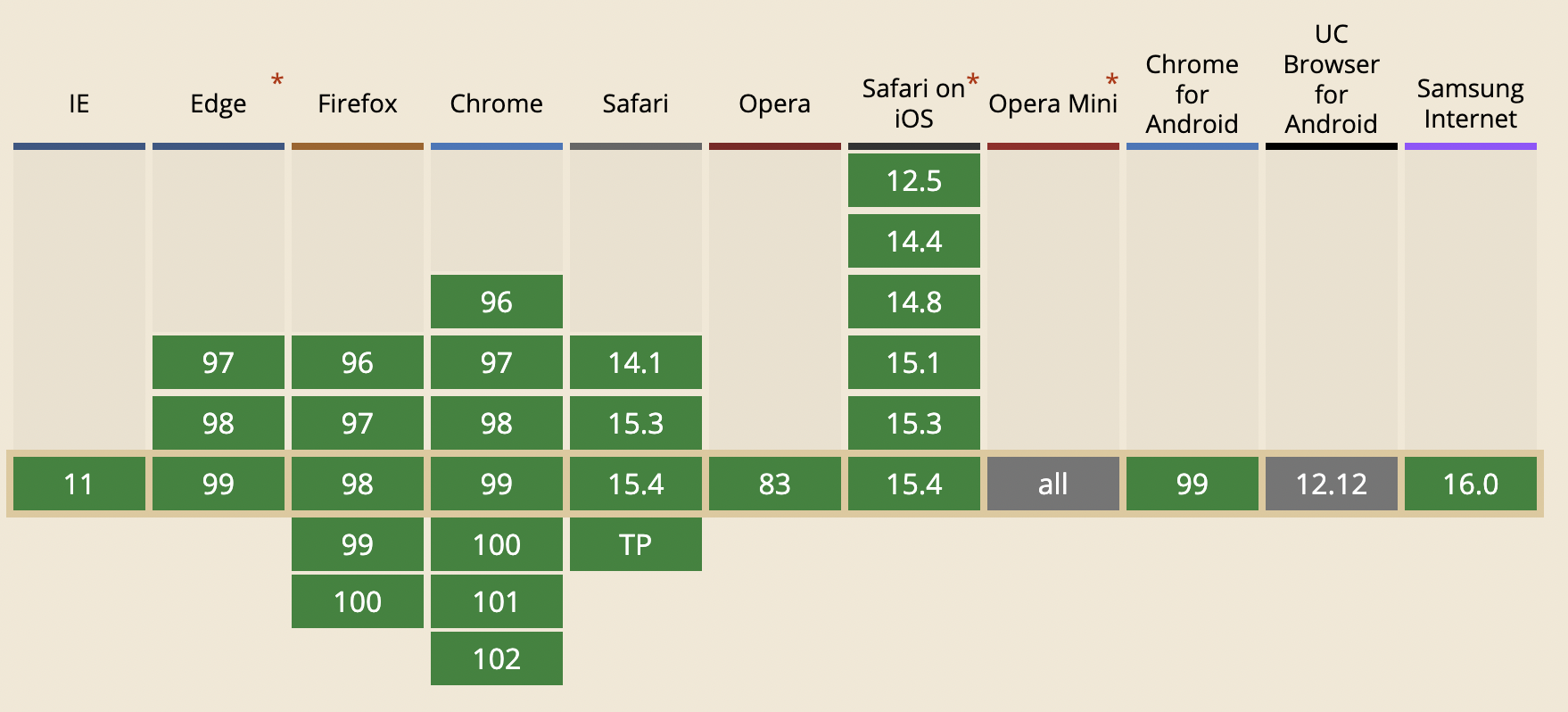Select Safari on iOS 14.8 cell
The height and width of the screenshot is (712, 1568).
tap(914, 302)
